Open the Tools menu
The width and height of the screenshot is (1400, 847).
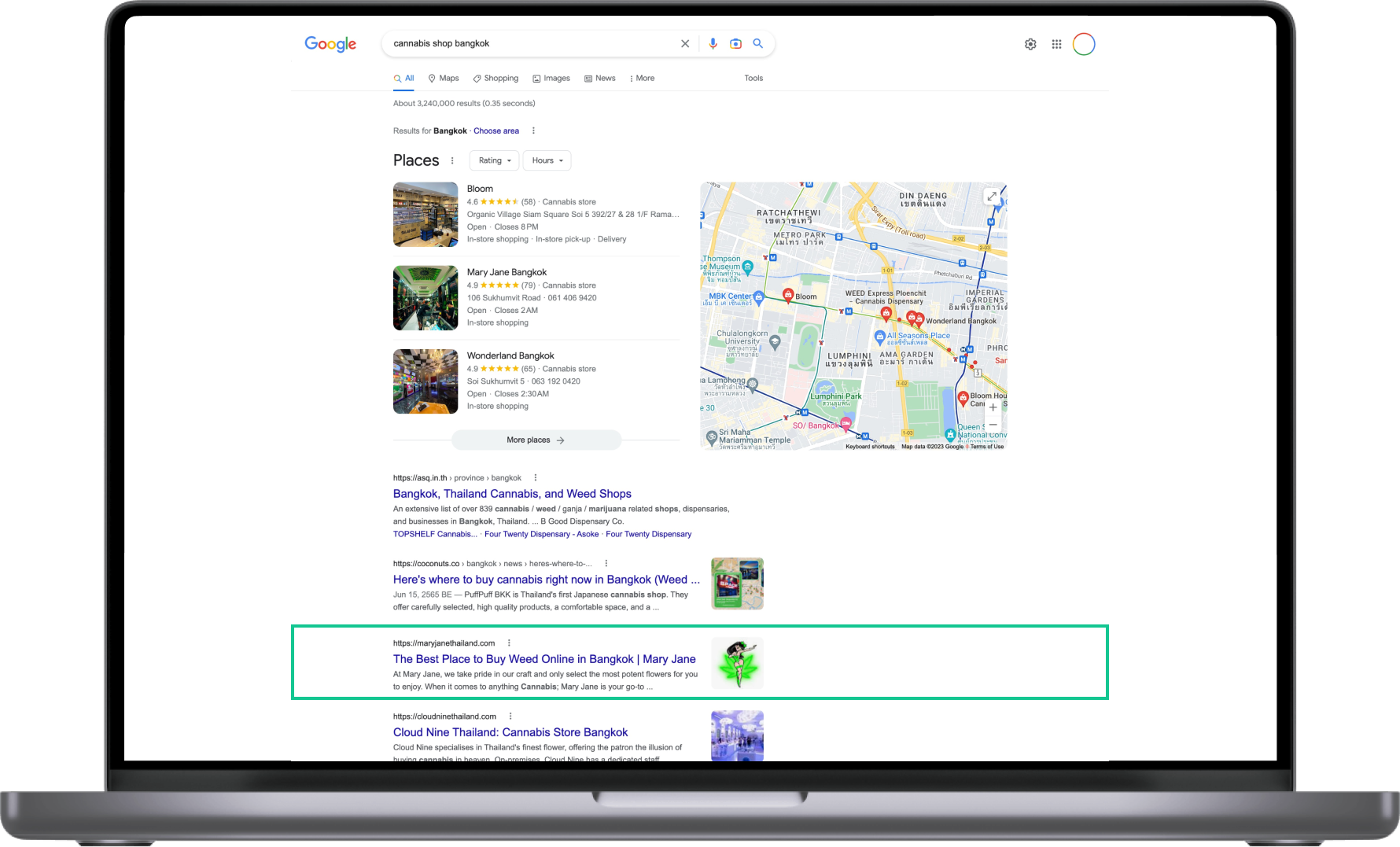coord(753,78)
